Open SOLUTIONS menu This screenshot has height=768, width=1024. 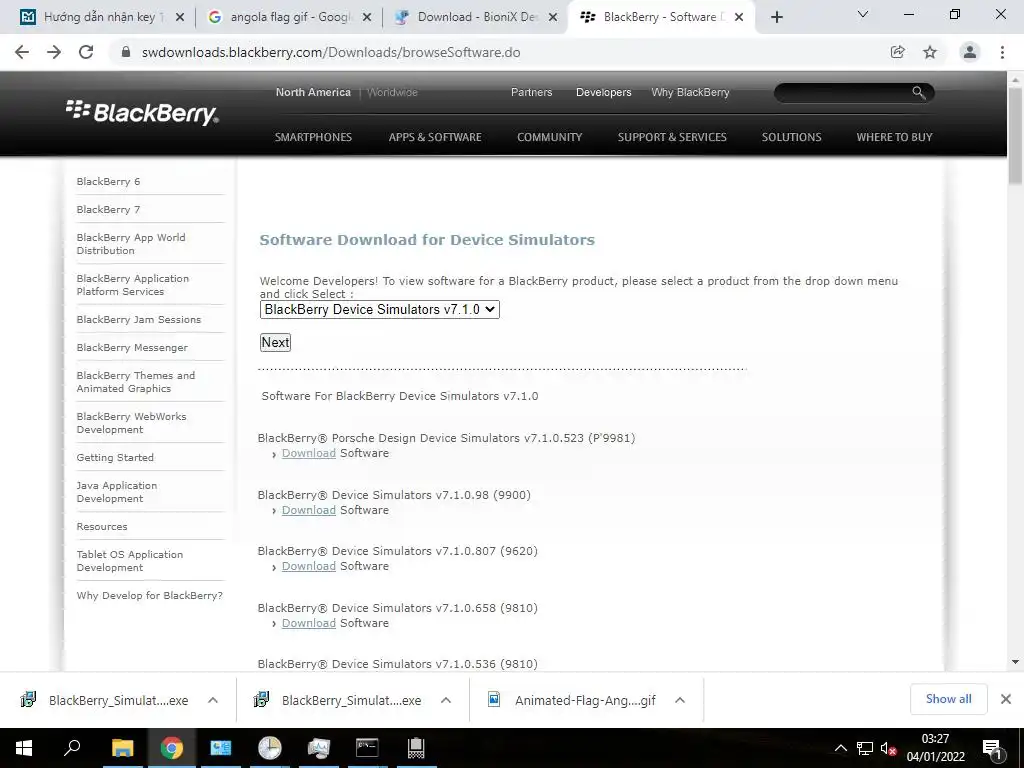[x=792, y=137]
